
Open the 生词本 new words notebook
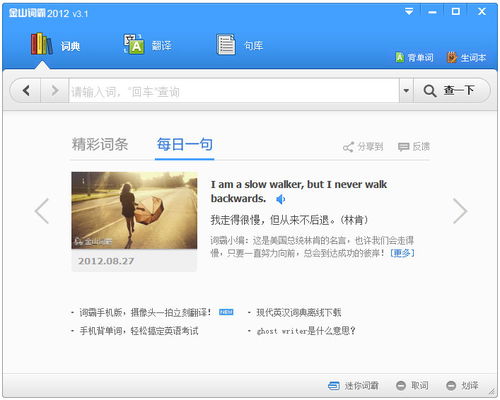click(x=451, y=57)
